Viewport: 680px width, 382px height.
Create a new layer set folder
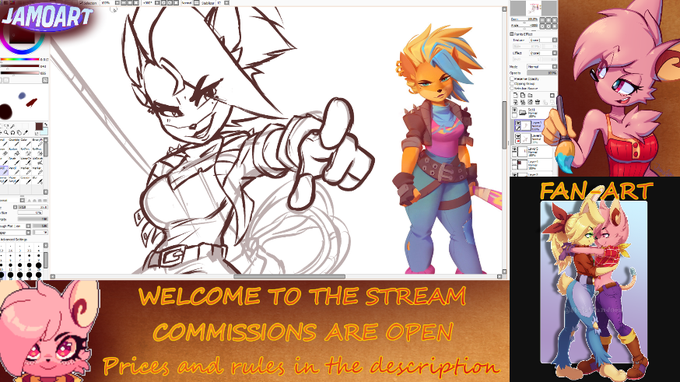[530, 95]
